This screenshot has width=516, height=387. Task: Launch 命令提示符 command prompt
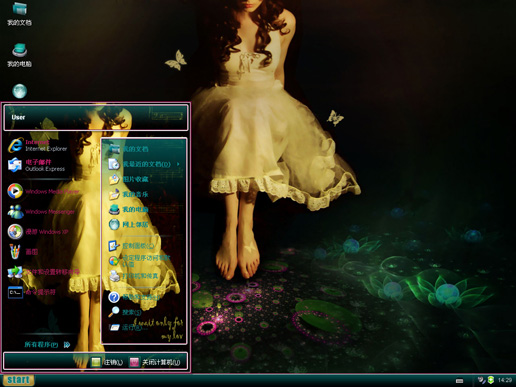pyautogui.click(x=32, y=292)
